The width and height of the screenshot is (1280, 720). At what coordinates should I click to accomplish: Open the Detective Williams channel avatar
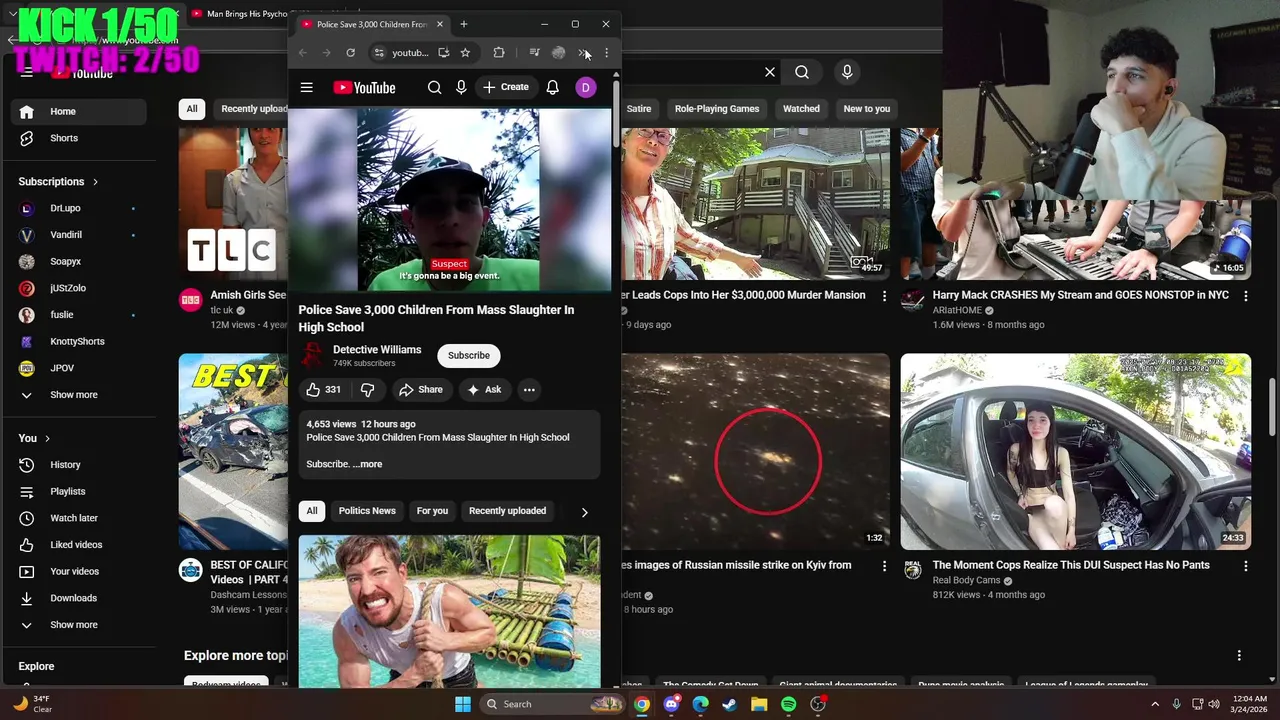[312, 355]
